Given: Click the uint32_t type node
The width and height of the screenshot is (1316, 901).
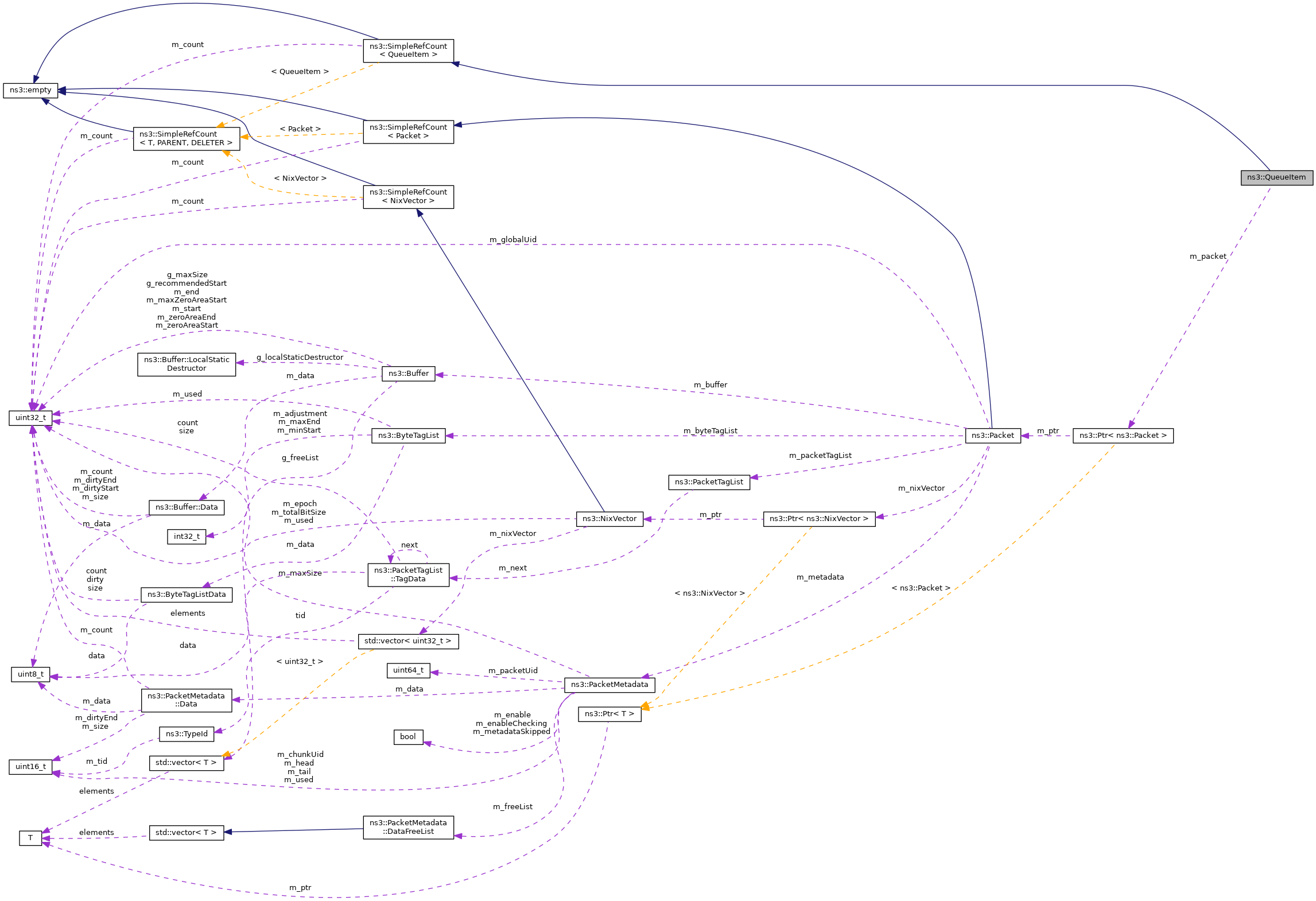Looking at the screenshot, I should coord(30,418).
